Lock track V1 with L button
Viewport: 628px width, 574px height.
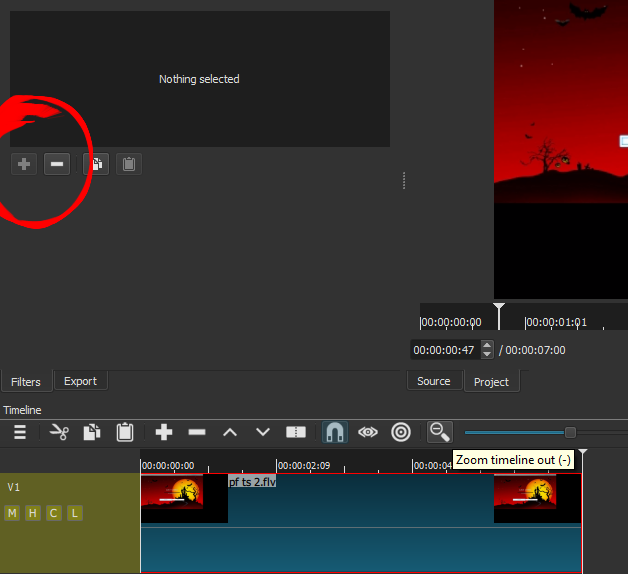click(x=75, y=513)
